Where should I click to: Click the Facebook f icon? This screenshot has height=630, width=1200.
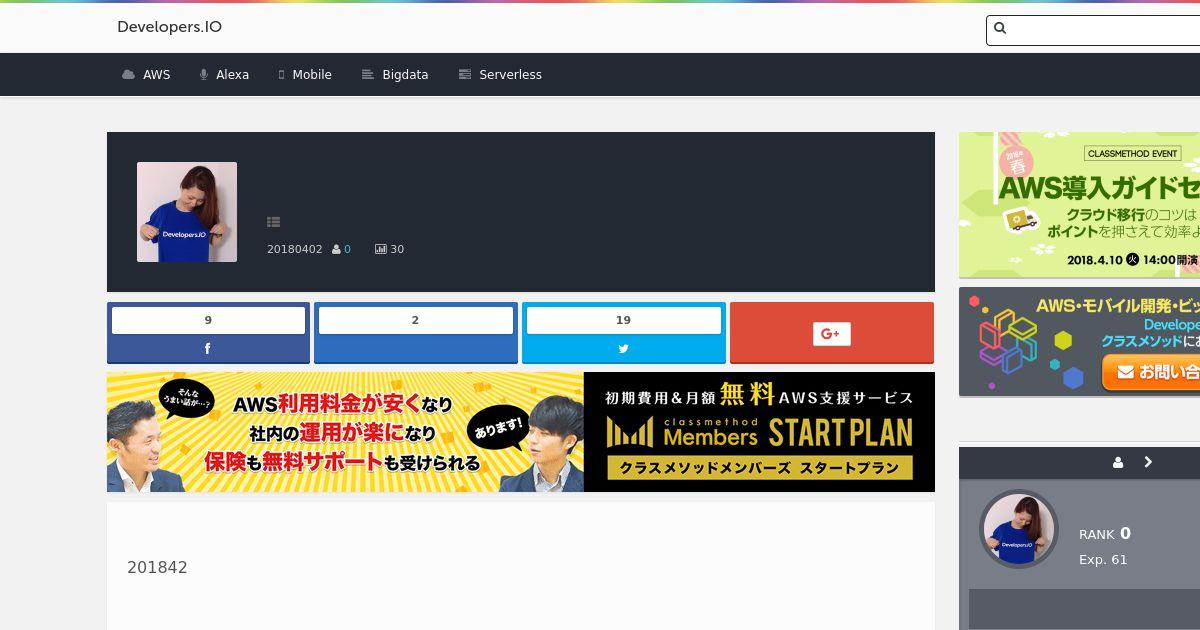(x=208, y=349)
